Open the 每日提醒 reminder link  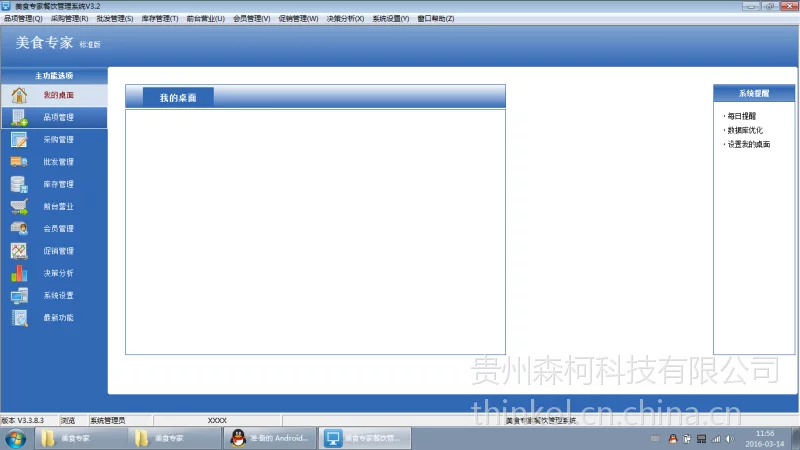tap(741, 116)
